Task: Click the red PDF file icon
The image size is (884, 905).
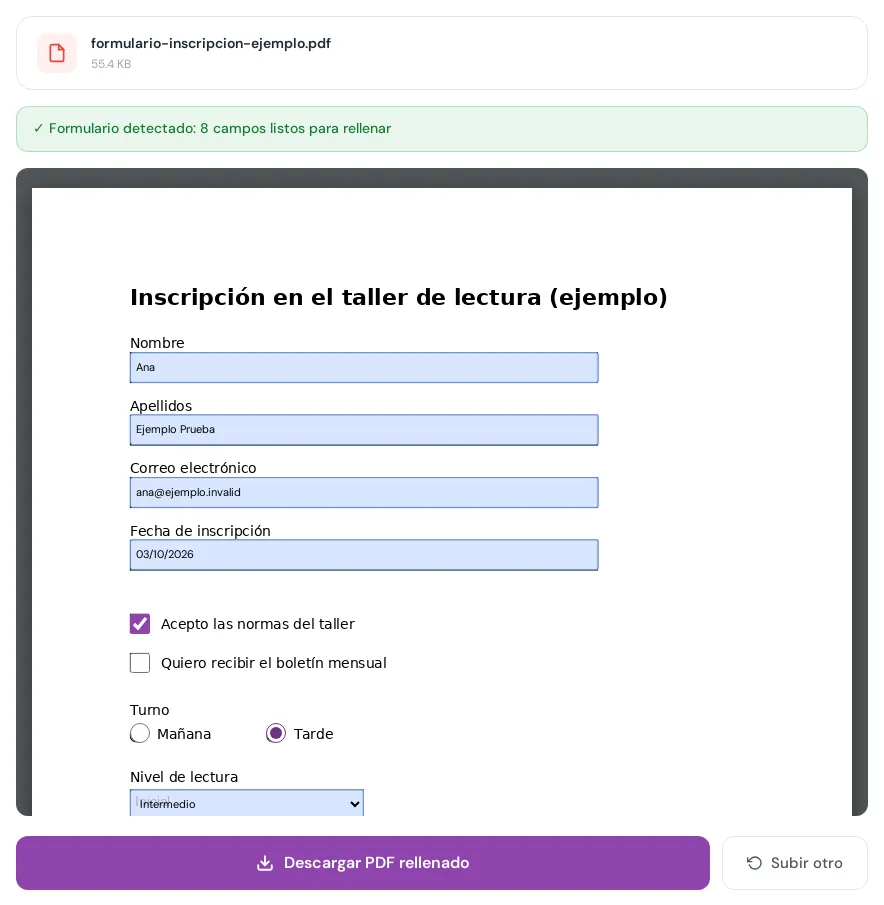Action: tap(57, 53)
